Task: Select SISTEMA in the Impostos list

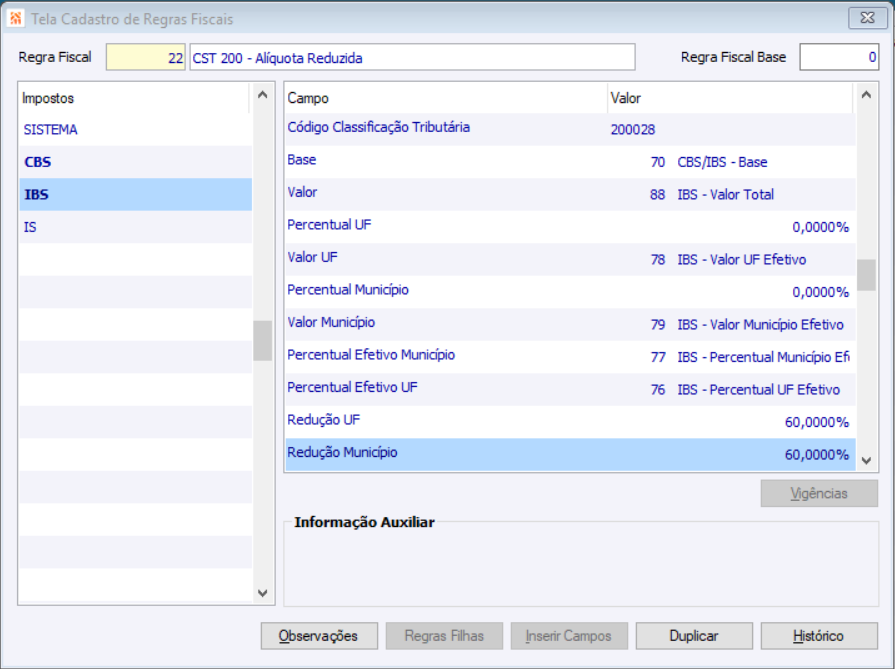Action: tap(135, 130)
